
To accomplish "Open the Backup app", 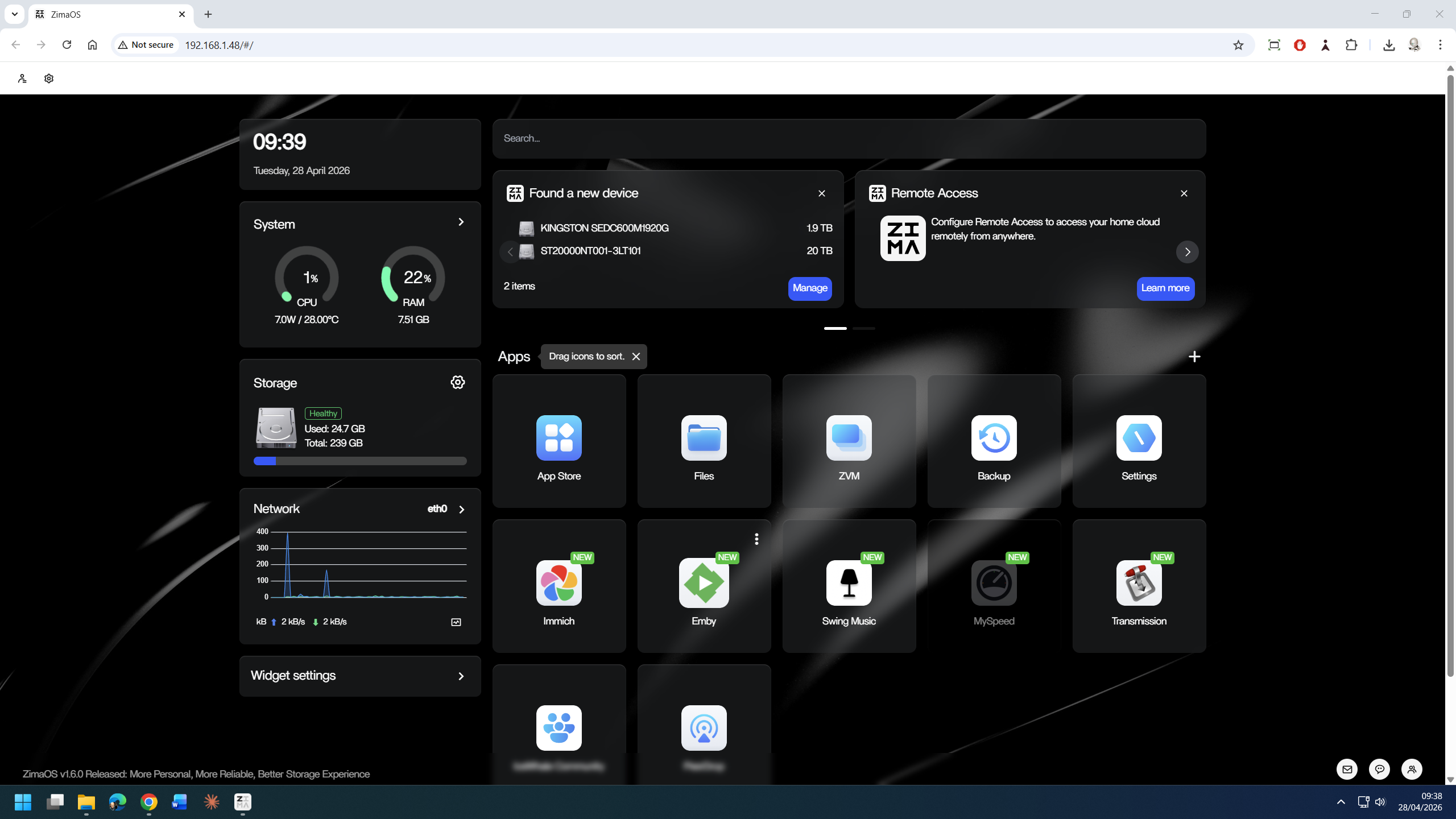I will (994, 441).
